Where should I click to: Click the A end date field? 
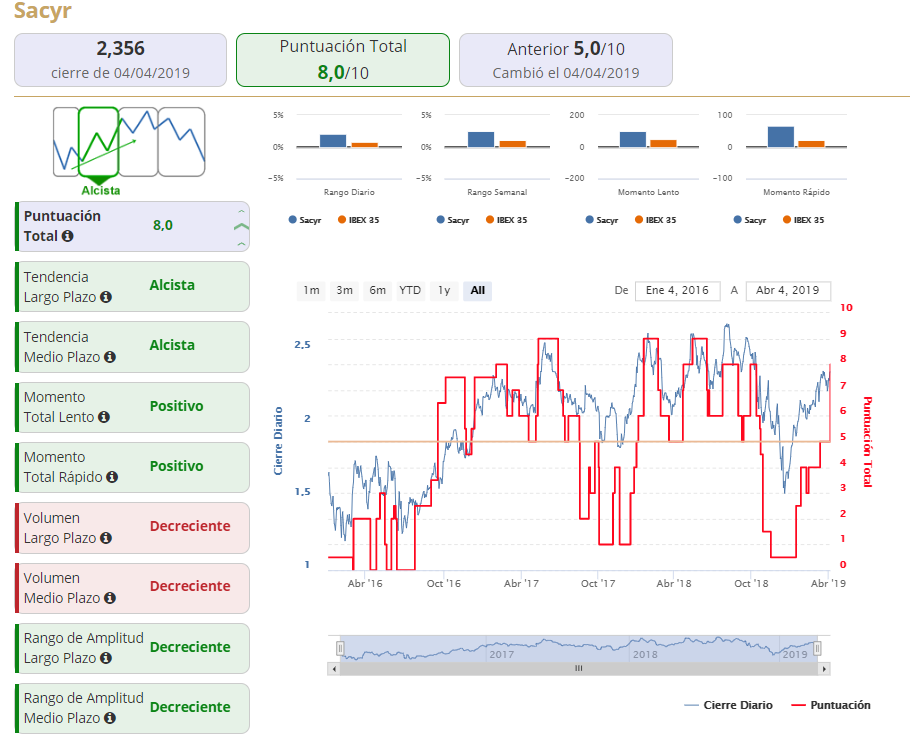(788, 290)
